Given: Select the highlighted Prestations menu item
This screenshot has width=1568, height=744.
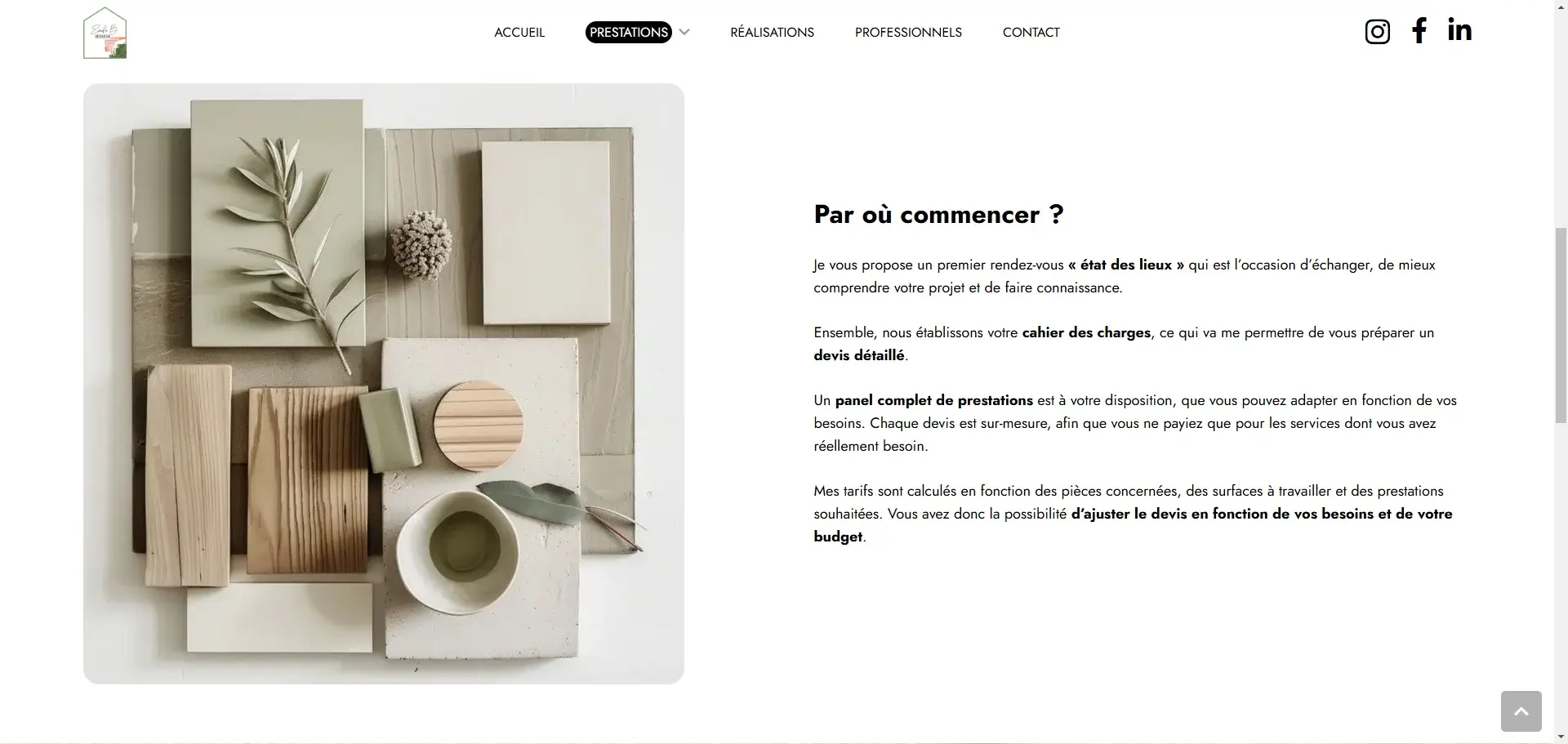Looking at the screenshot, I should [629, 33].
